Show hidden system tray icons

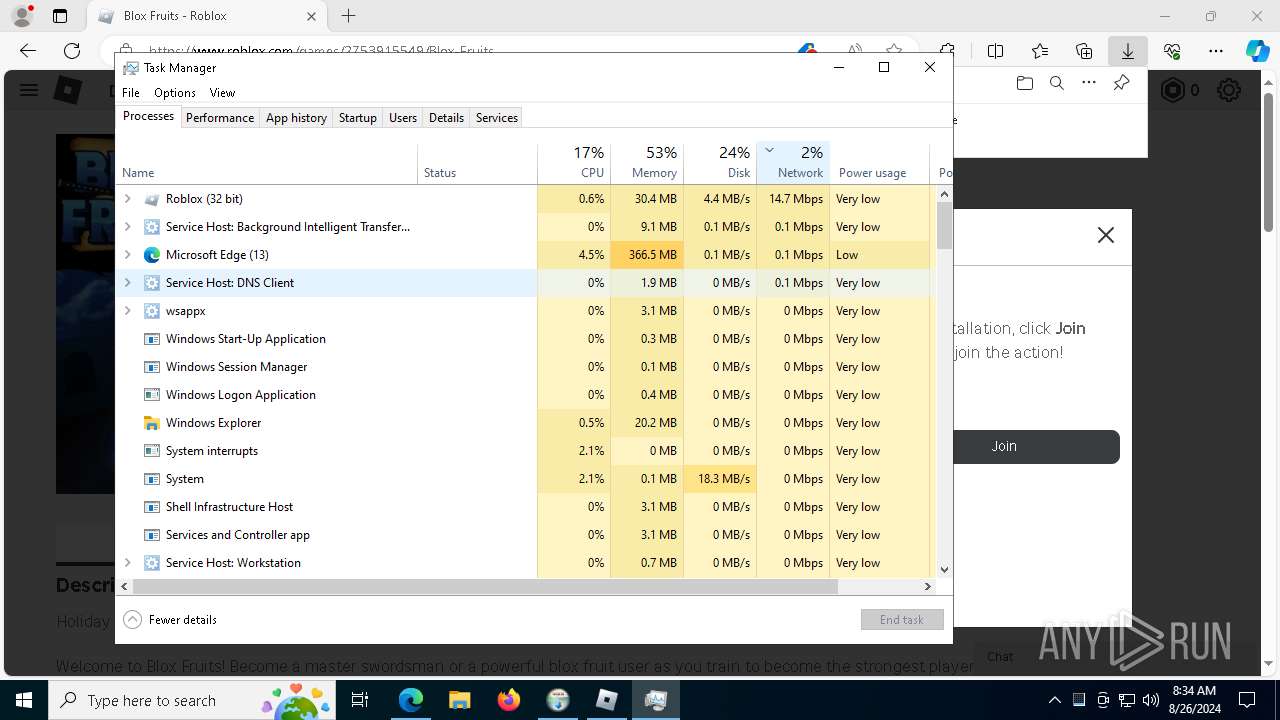[x=1054, y=700]
